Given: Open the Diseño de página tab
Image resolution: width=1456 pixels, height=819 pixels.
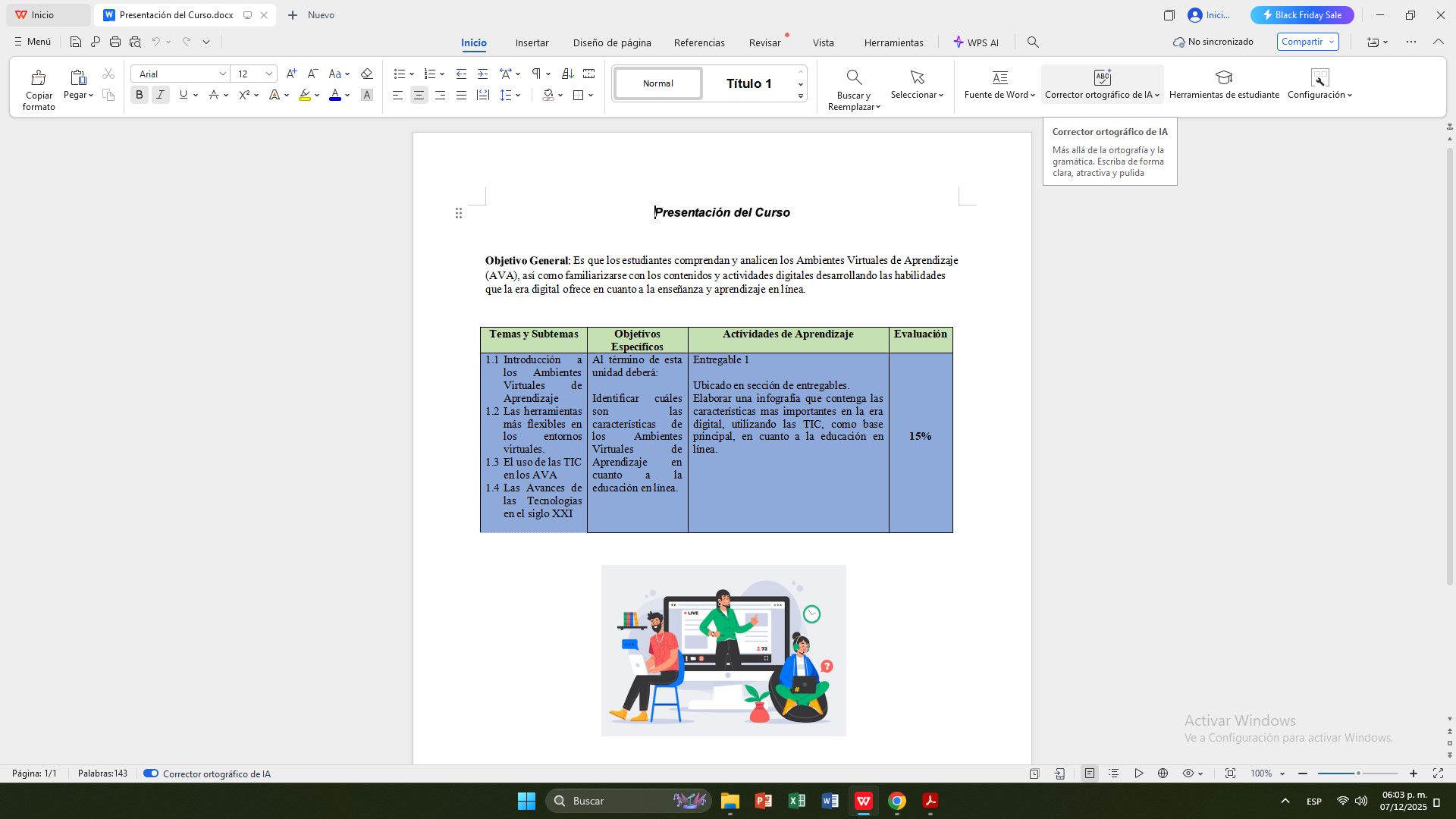Looking at the screenshot, I should pos(611,42).
